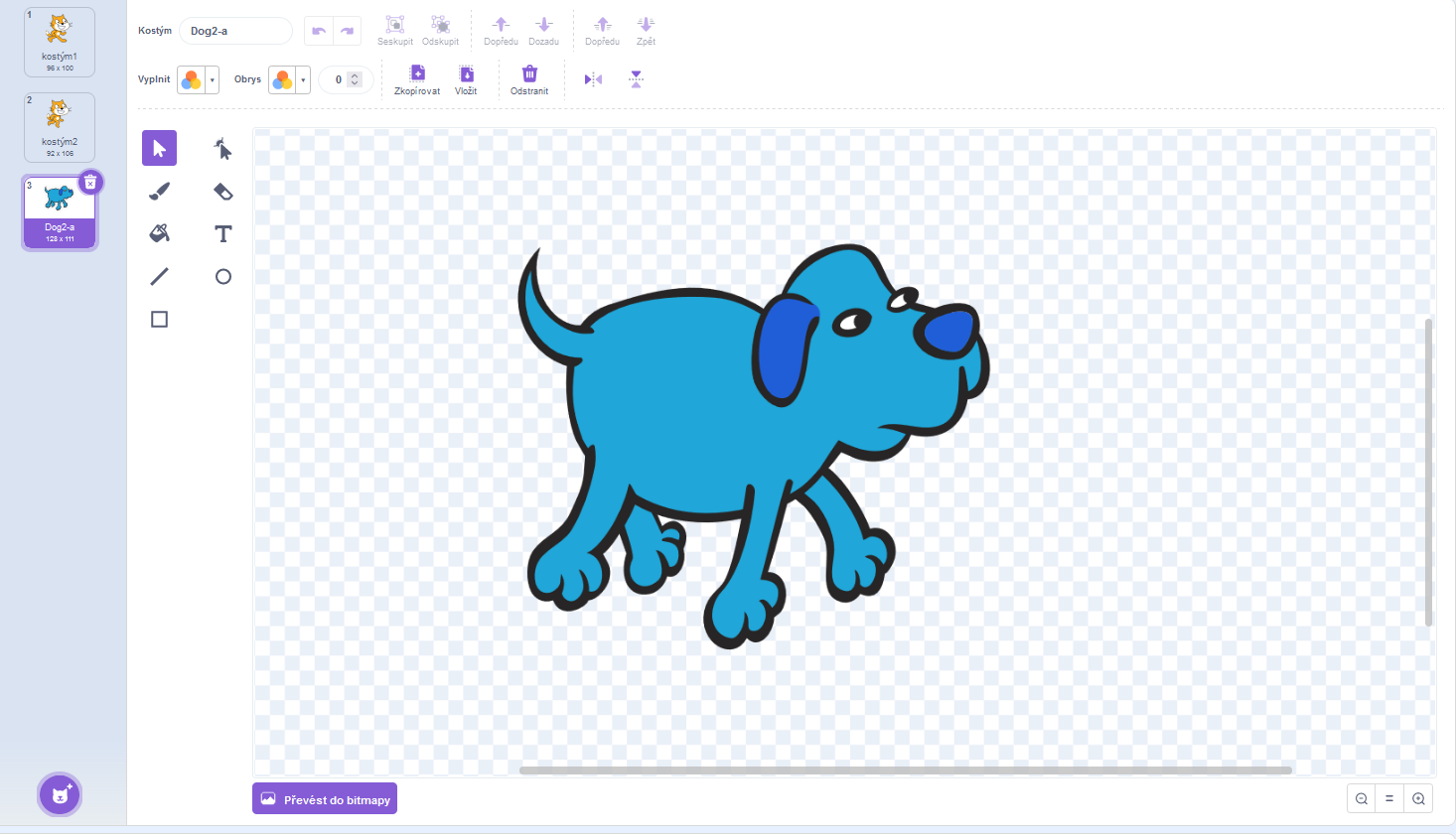Click the flip vertical icon

[x=637, y=79]
